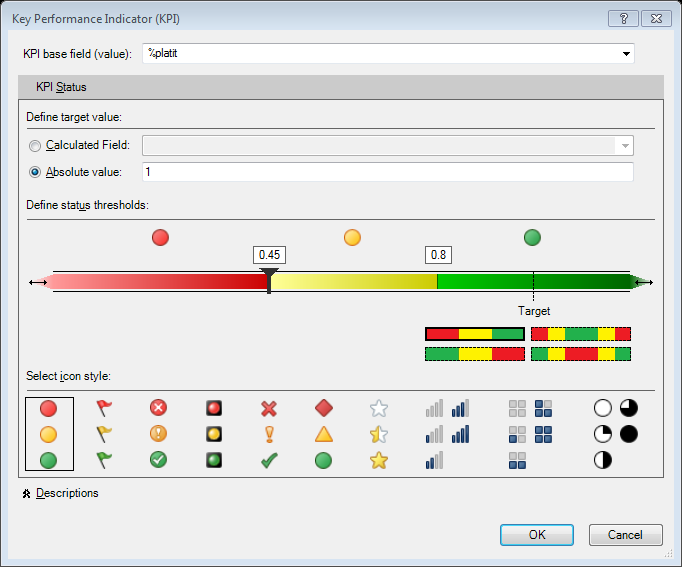
Task: Pick the stars rating icon style
Action: pos(379,434)
